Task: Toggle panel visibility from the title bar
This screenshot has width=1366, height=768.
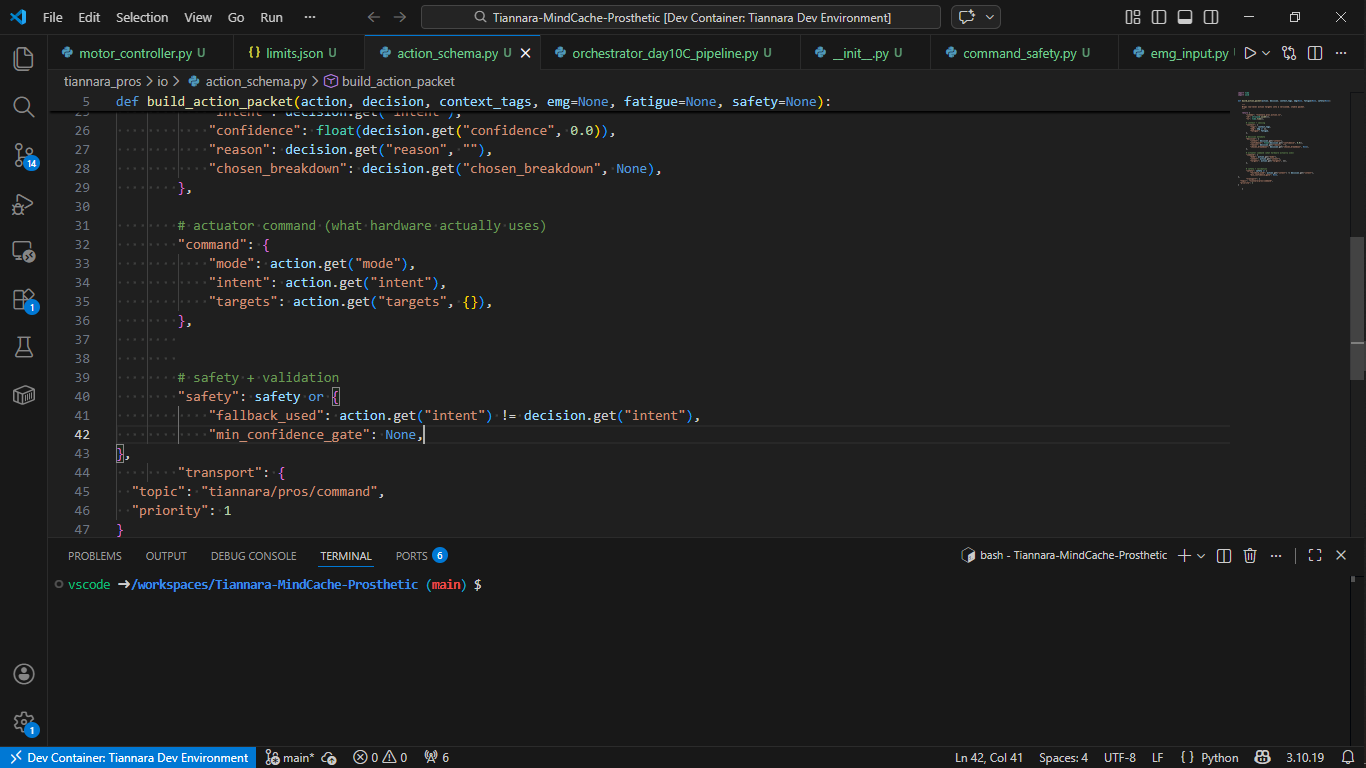Action: pos(1186,17)
